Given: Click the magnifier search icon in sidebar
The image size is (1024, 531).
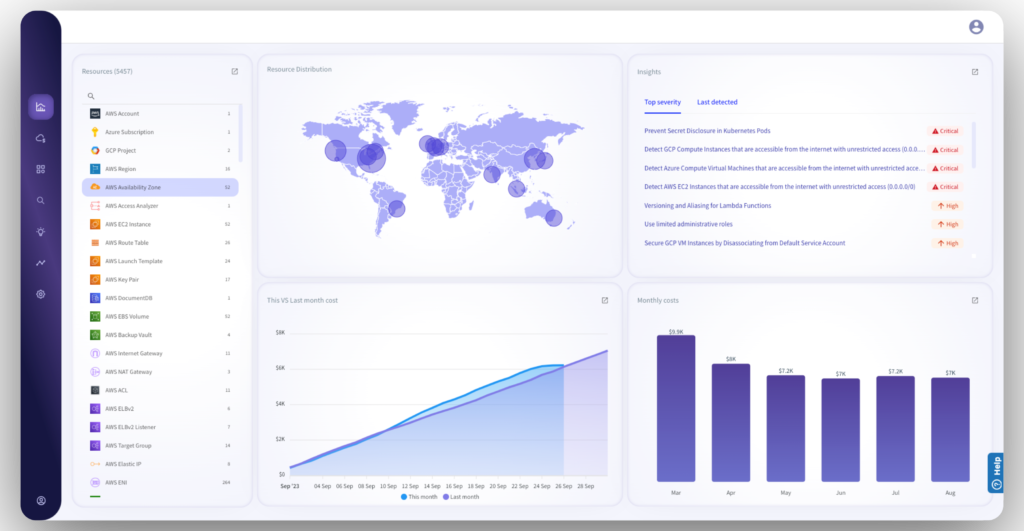Looking at the screenshot, I should click(x=40, y=201).
